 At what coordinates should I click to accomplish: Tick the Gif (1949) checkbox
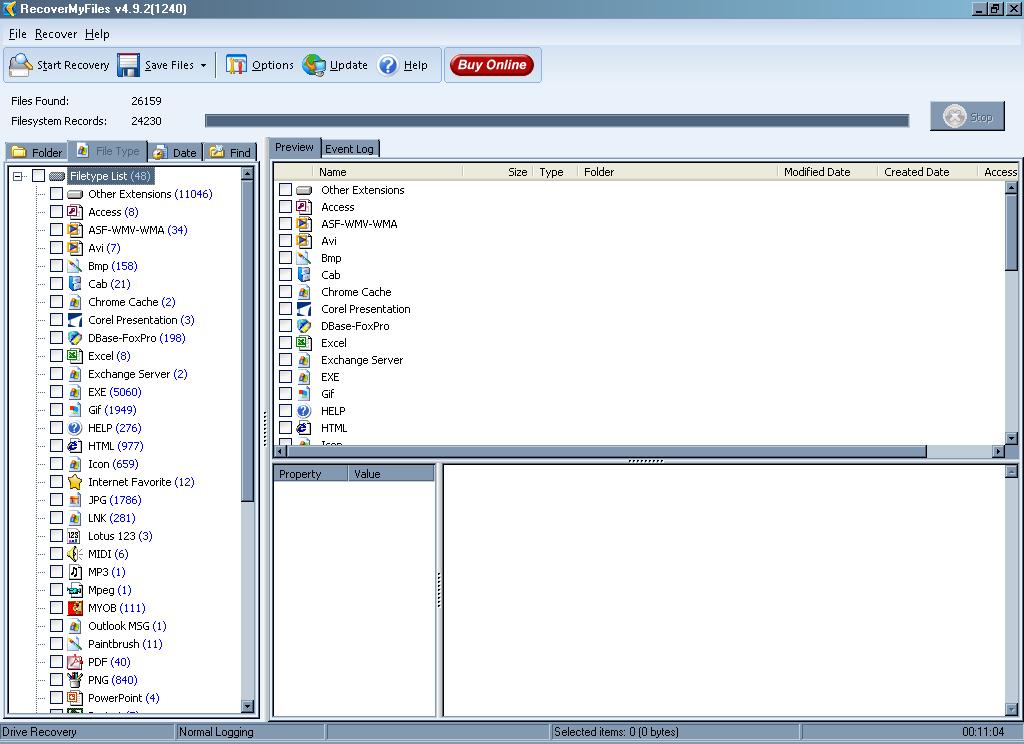(57, 410)
